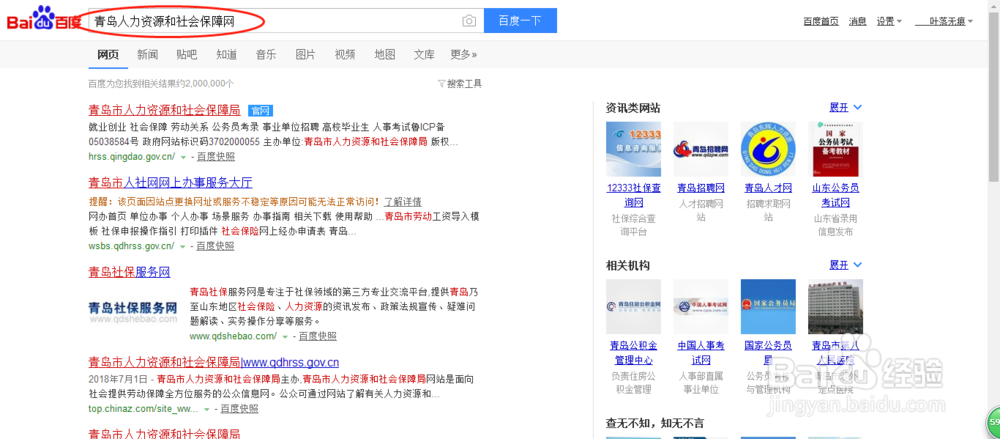Screen dimensions: 1000x439
Task: Switch to the 图片 tab
Action: coord(305,55)
